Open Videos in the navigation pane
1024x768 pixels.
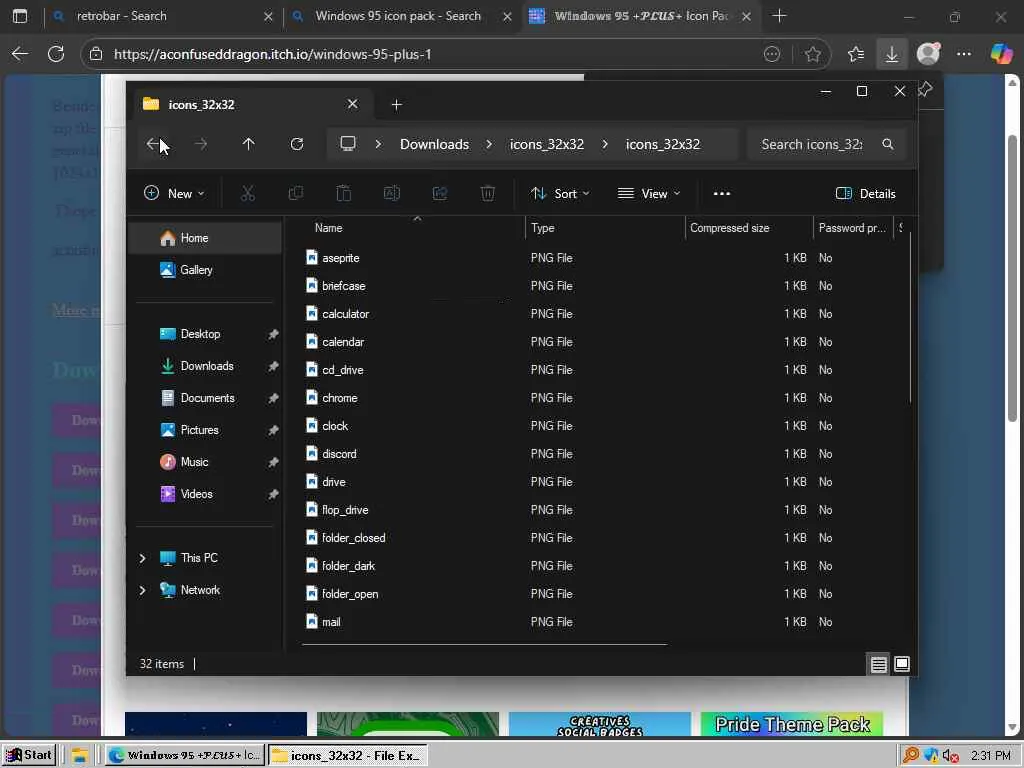206,494
